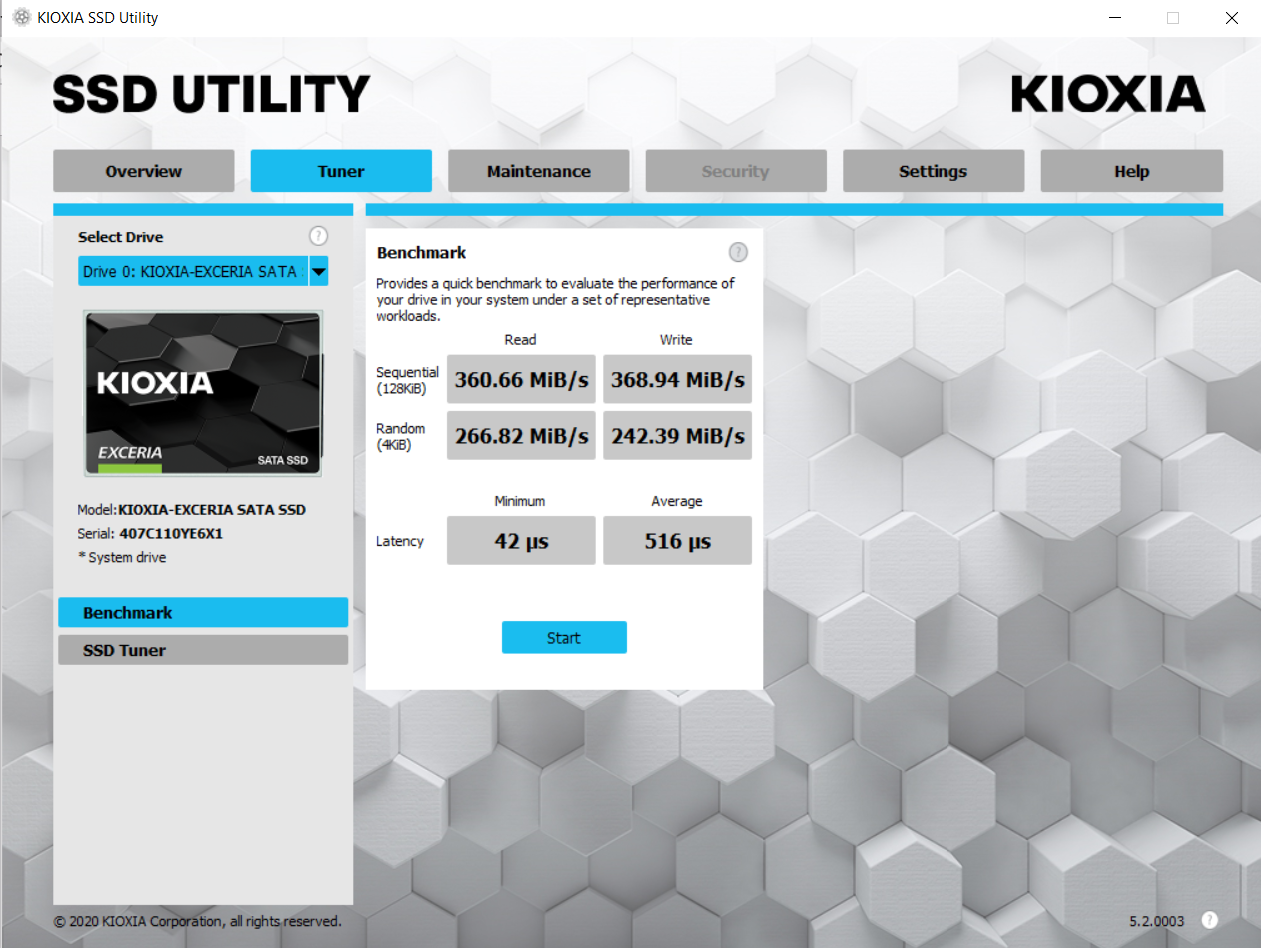Click the KIOXIA SSD Utility title bar icon

[21, 17]
